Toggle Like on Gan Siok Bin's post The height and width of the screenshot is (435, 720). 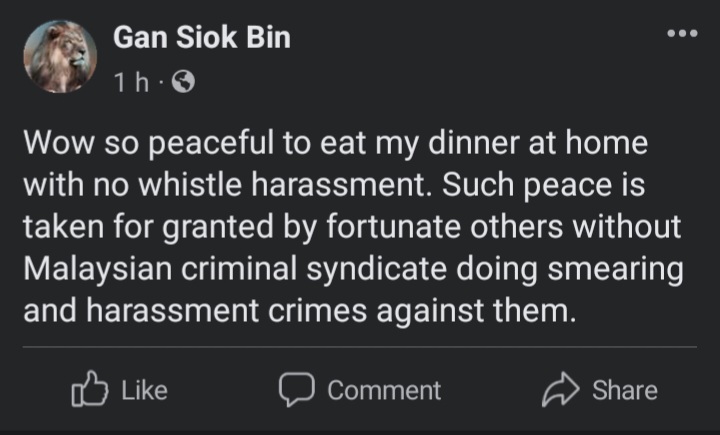click(x=120, y=390)
